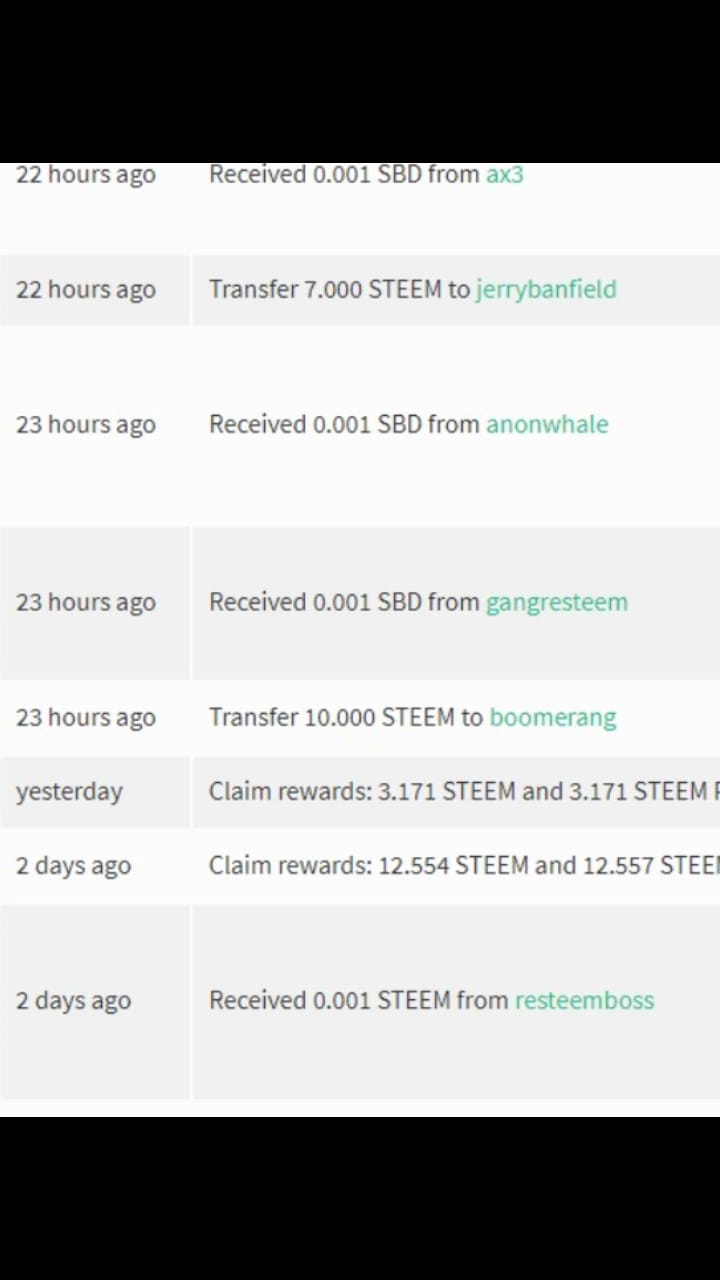Image resolution: width=720 pixels, height=1280 pixels.
Task: Click the timestamp of the jerrybanfield transfer
Action: coord(86,290)
